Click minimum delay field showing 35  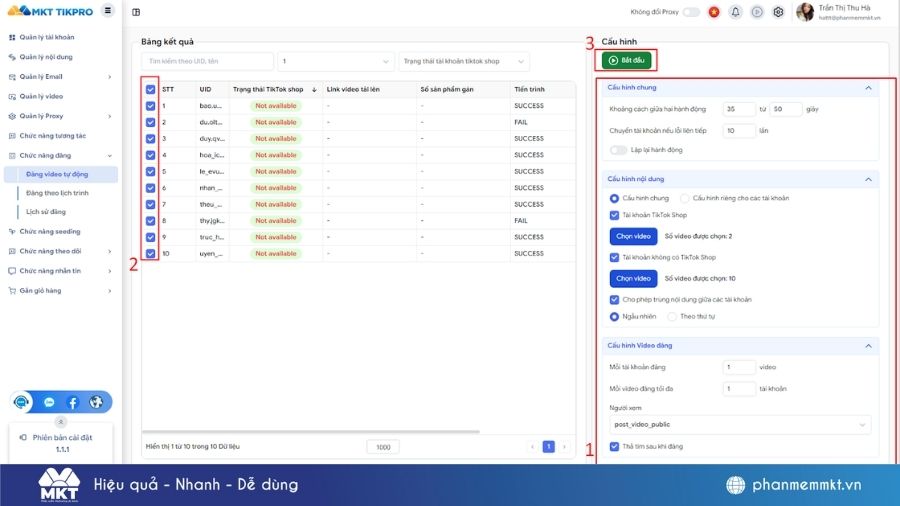point(739,109)
